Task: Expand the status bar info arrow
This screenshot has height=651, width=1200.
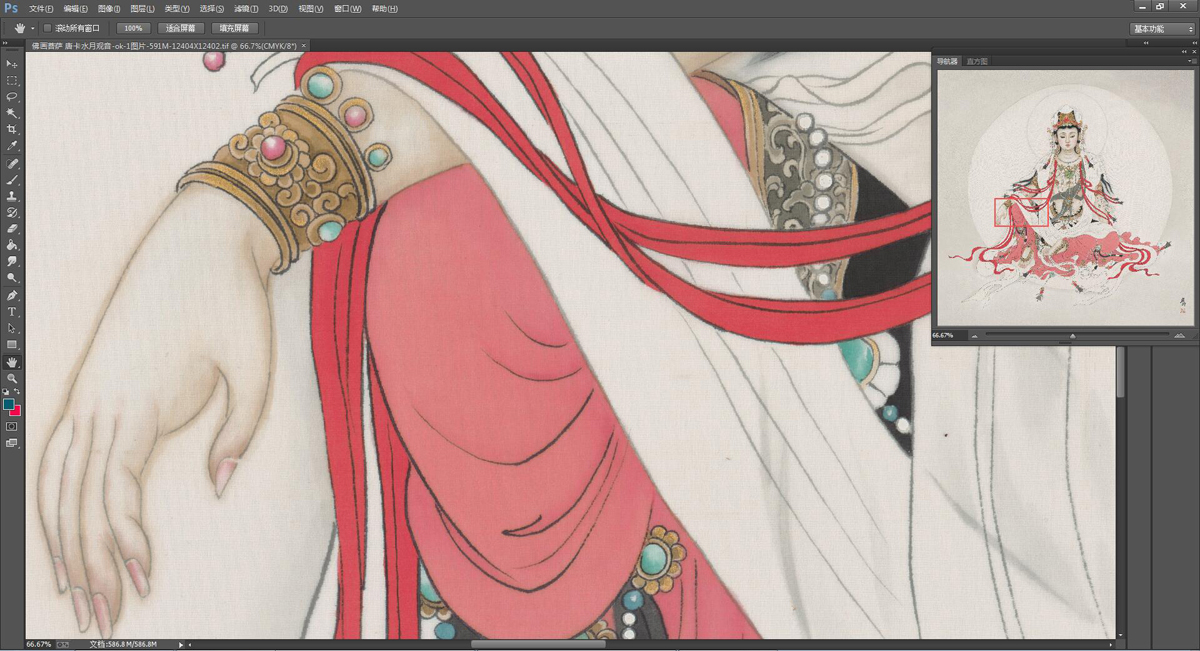Action: [181, 645]
